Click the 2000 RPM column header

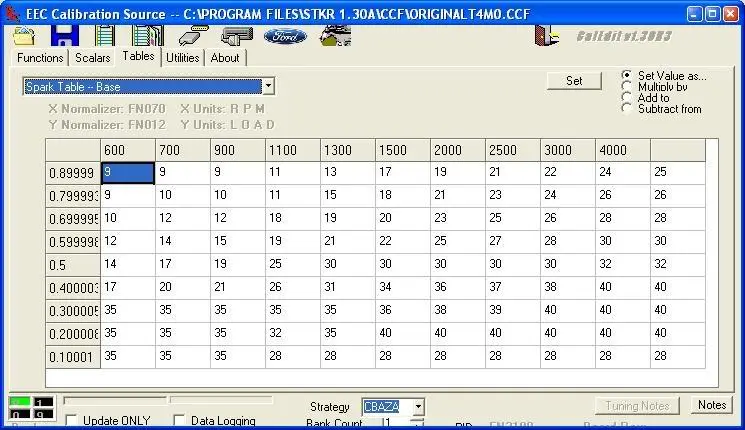458,150
